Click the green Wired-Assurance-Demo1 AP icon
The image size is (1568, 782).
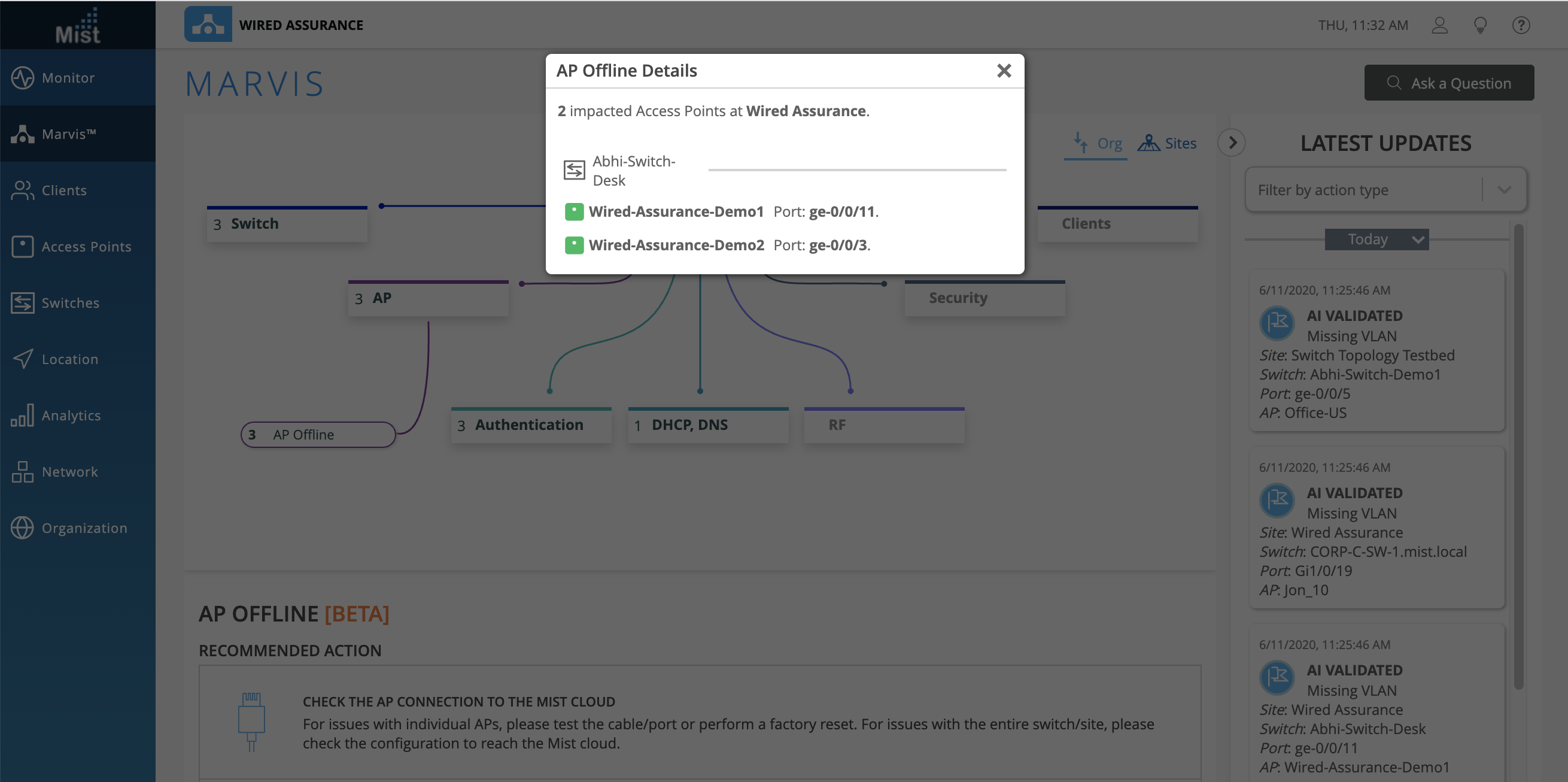574,211
